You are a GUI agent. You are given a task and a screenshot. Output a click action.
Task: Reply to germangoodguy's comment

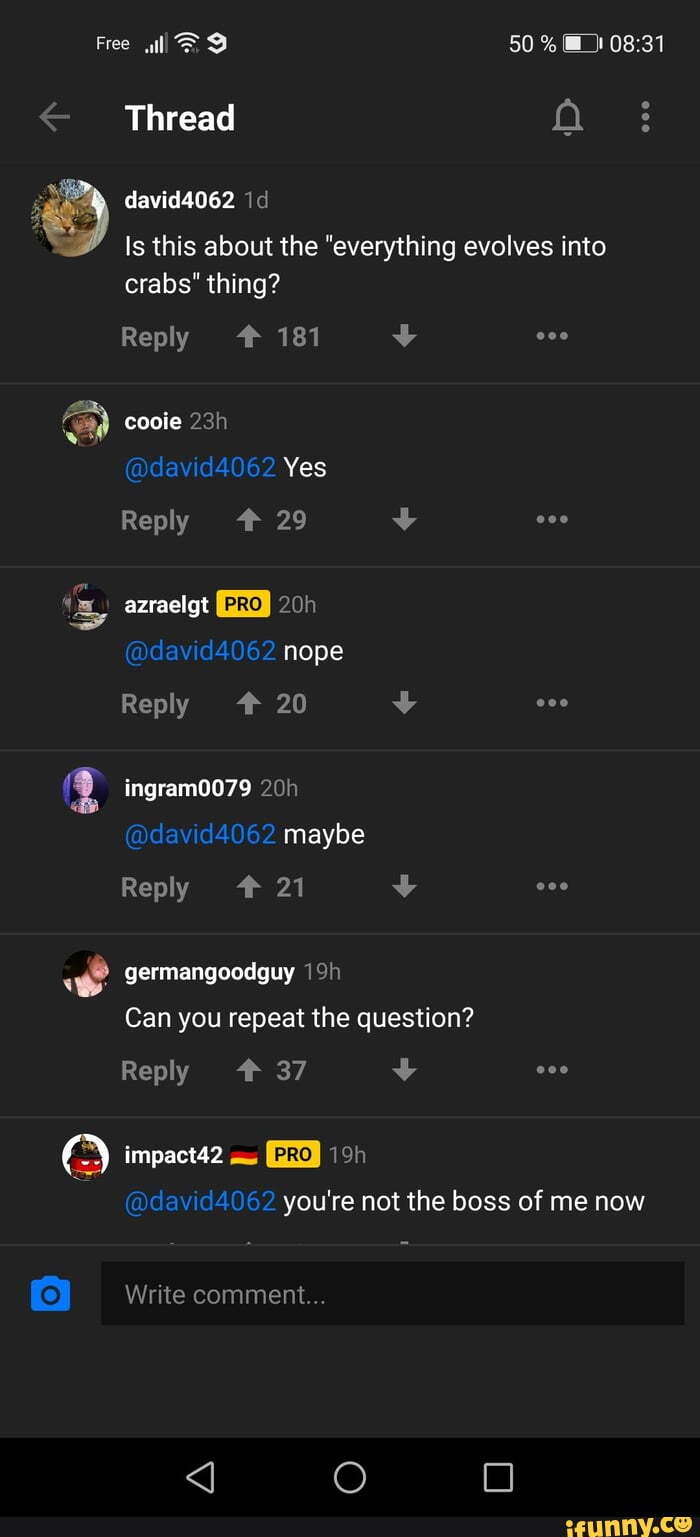tap(155, 1071)
